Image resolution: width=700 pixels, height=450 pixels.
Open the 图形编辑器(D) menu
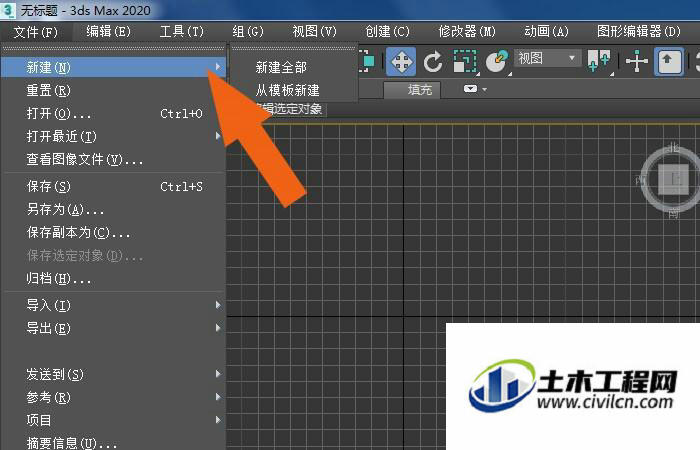coord(639,32)
